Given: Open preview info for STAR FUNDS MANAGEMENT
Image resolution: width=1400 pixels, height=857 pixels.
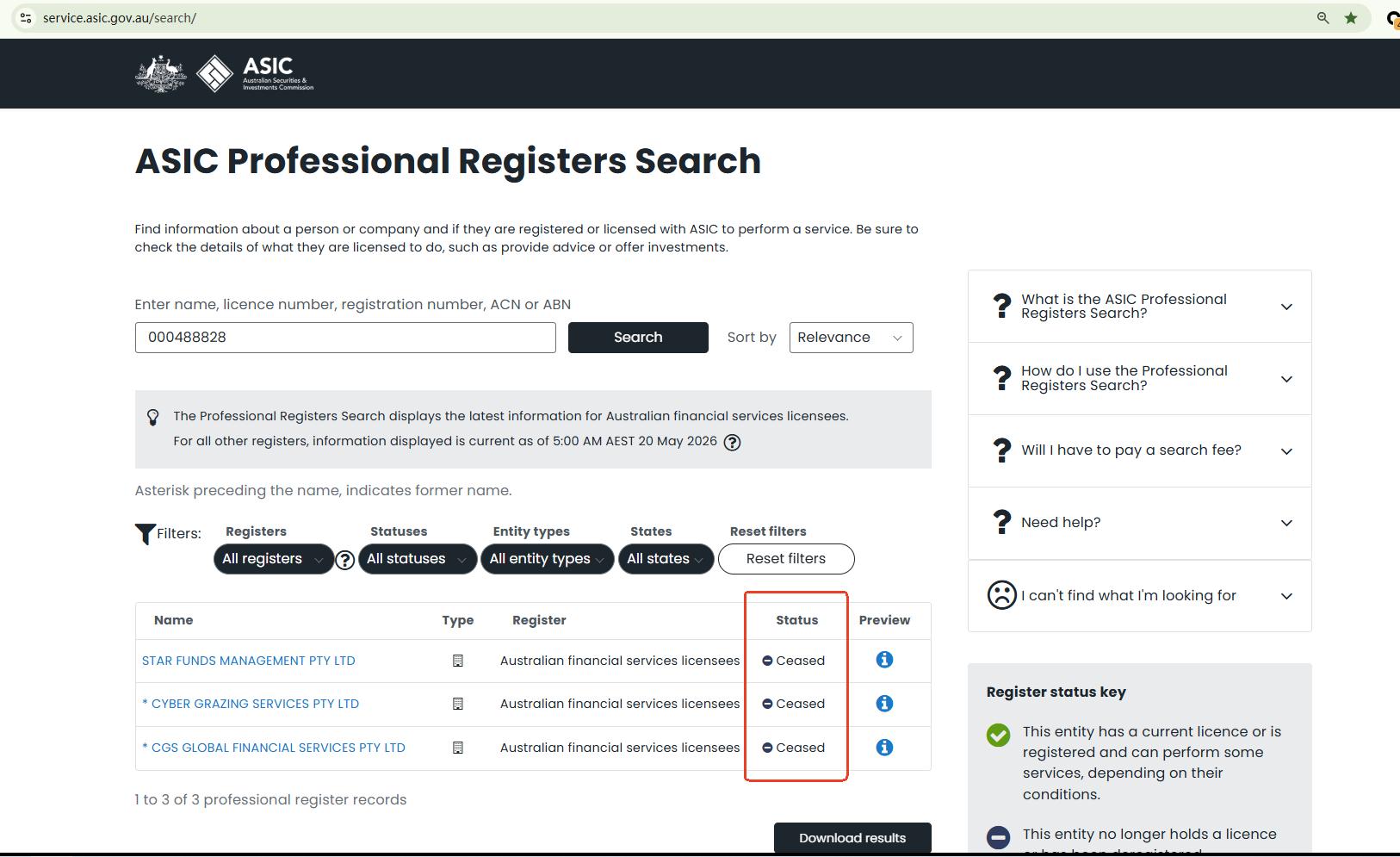Looking at the screenshot, I should [x=884, y=660].
